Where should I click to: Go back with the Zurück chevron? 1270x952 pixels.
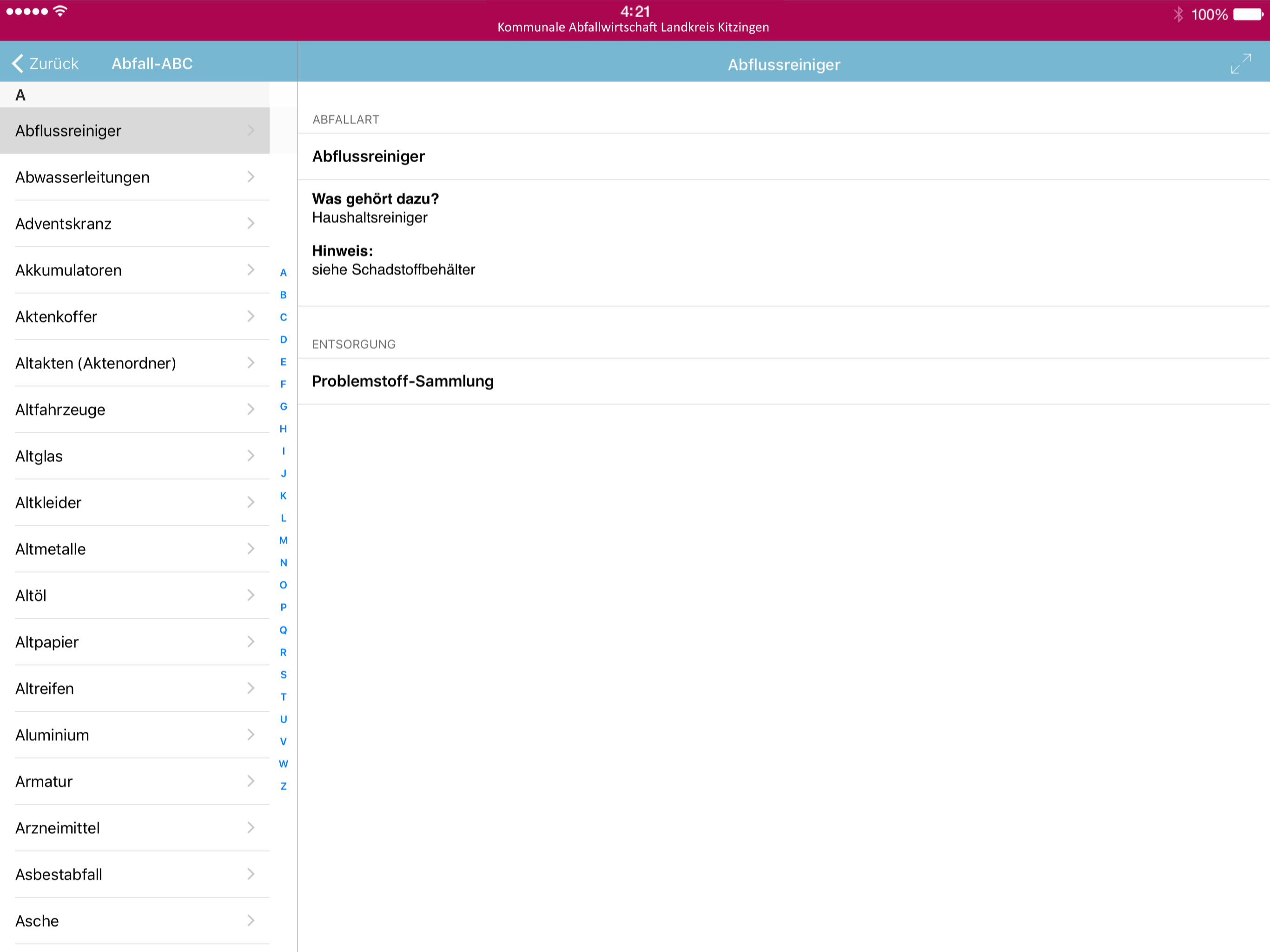(x=18, y=63)
